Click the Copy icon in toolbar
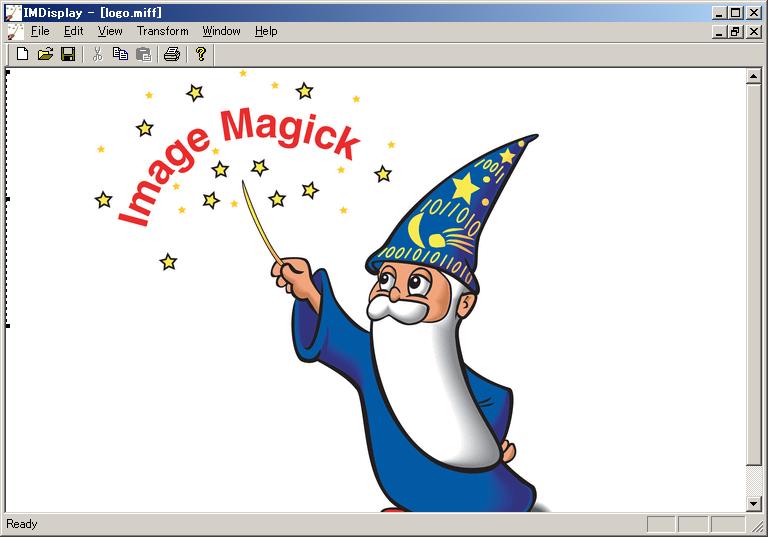Viewport: 768px width, 537px height. coord(120,54)
